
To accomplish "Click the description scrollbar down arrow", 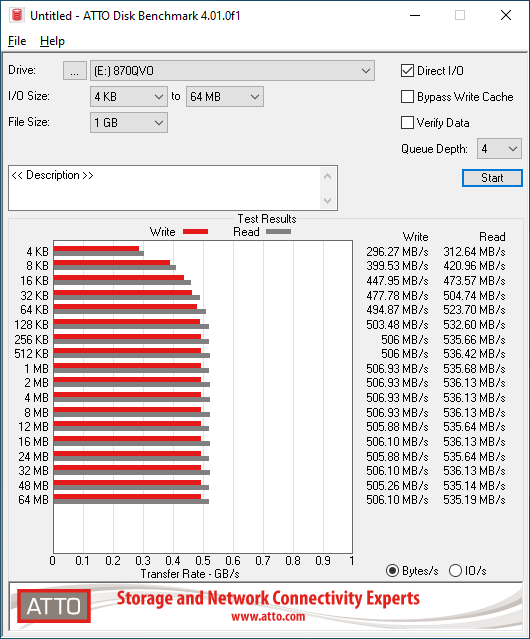I will point(328,200).
